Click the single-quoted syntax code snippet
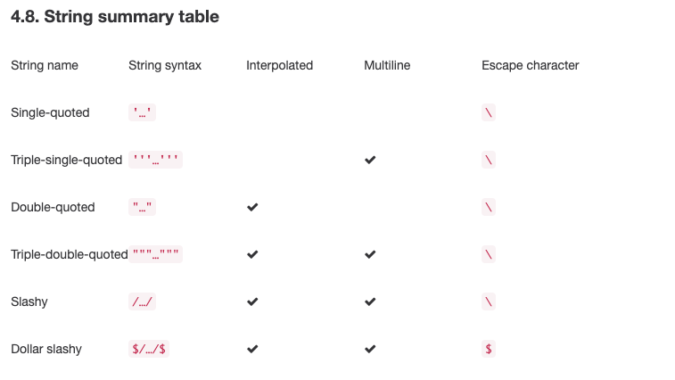This screenshot has width=675, height=380. point(142,113)
